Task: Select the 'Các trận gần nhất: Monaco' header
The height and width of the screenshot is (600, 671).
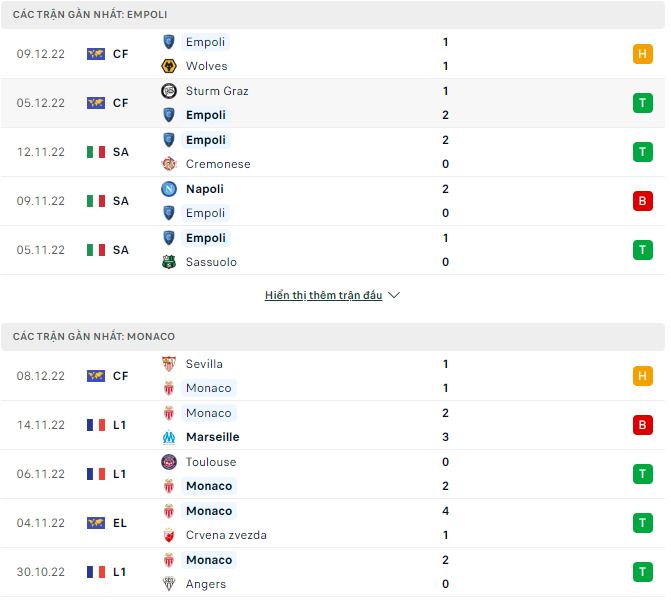Action: [94, 337]
